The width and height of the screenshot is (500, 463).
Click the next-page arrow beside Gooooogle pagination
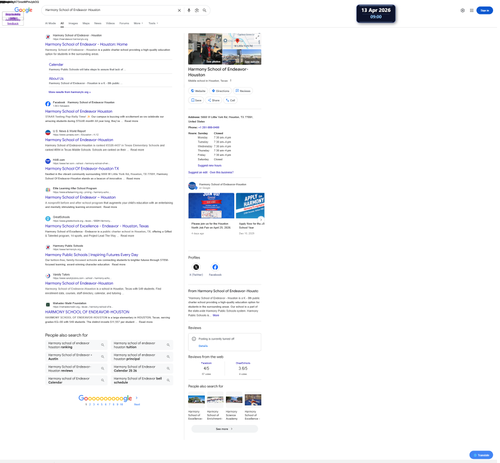[x=137, y=398]
